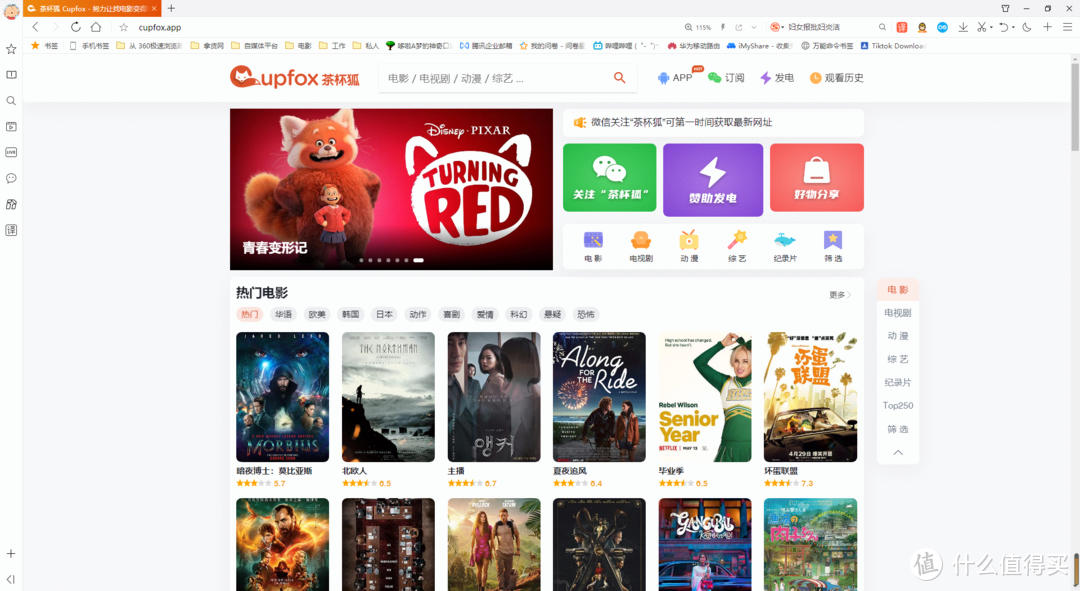Screen dimensions: 1080x591
Task: Open the Tiktok Download bookmark
Action: [893, 46]
